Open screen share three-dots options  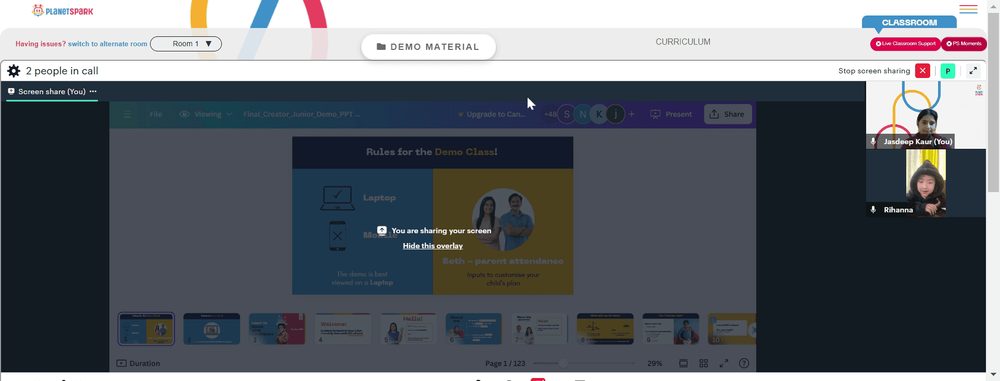point(93,91)
